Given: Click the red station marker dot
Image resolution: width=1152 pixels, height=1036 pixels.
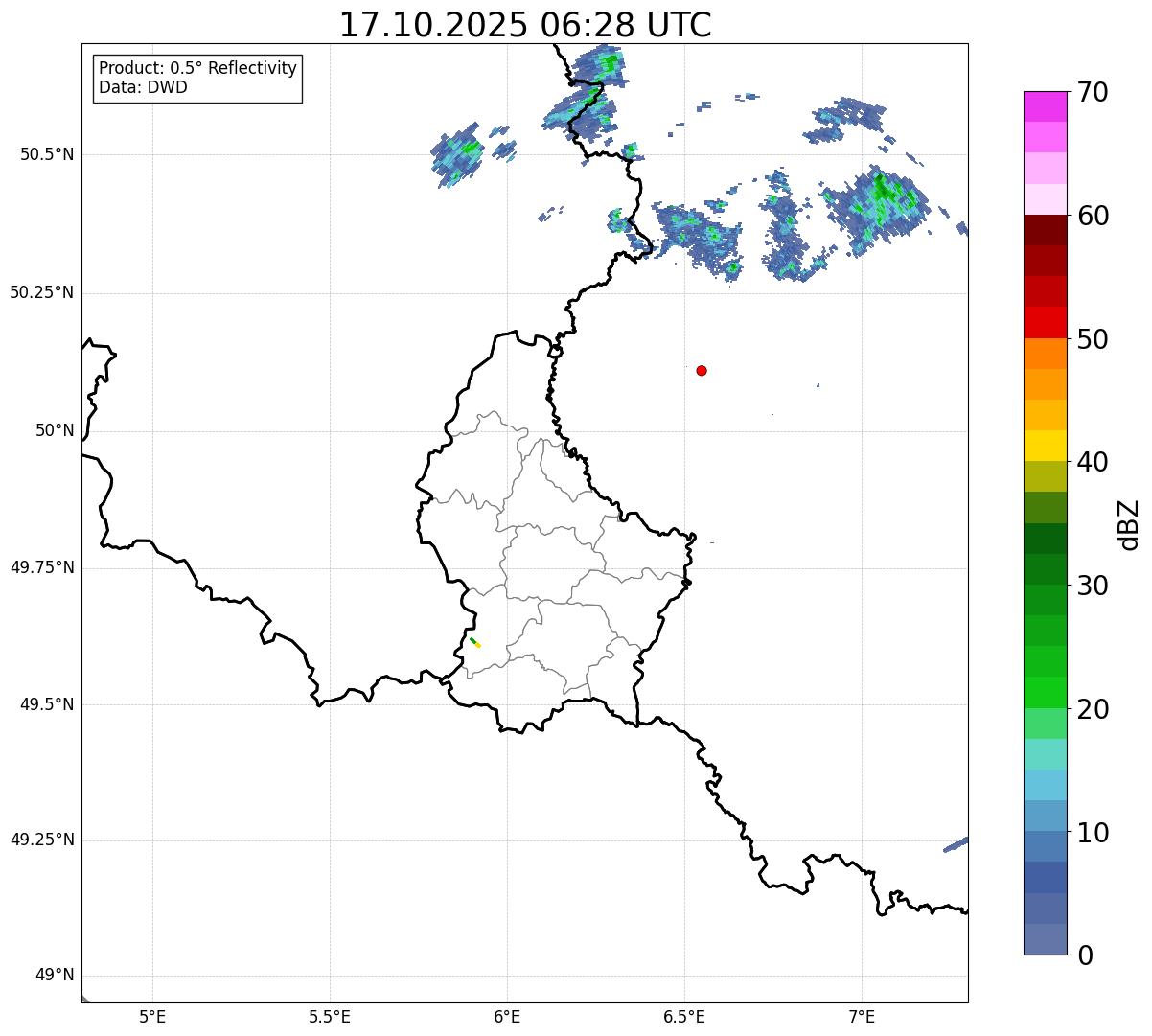Looking at the screenshot, I should 702,370.
